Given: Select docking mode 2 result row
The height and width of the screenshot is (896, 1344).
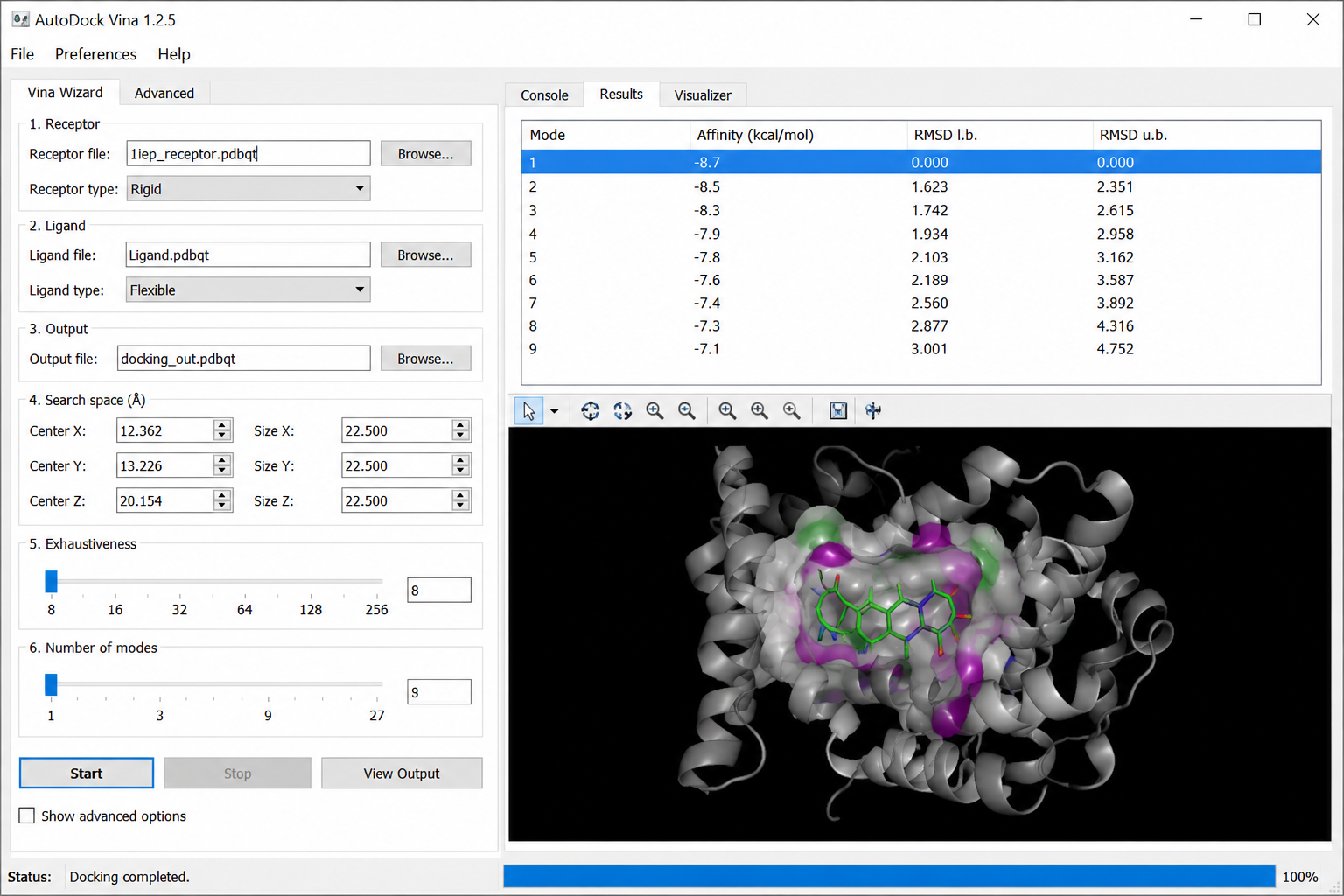Looking at the screenshot, I should [920, 186].
